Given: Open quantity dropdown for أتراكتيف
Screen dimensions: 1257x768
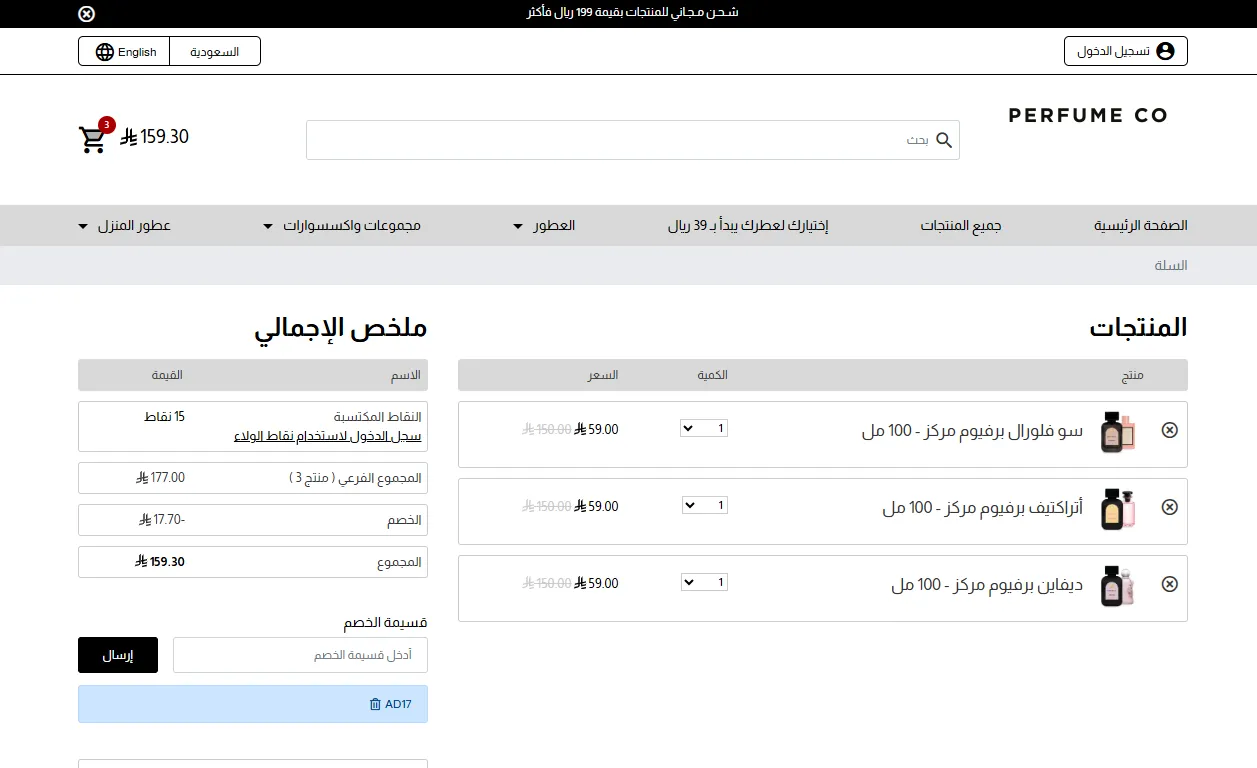Looking at the screenshot, I should [x=704, y=505].
